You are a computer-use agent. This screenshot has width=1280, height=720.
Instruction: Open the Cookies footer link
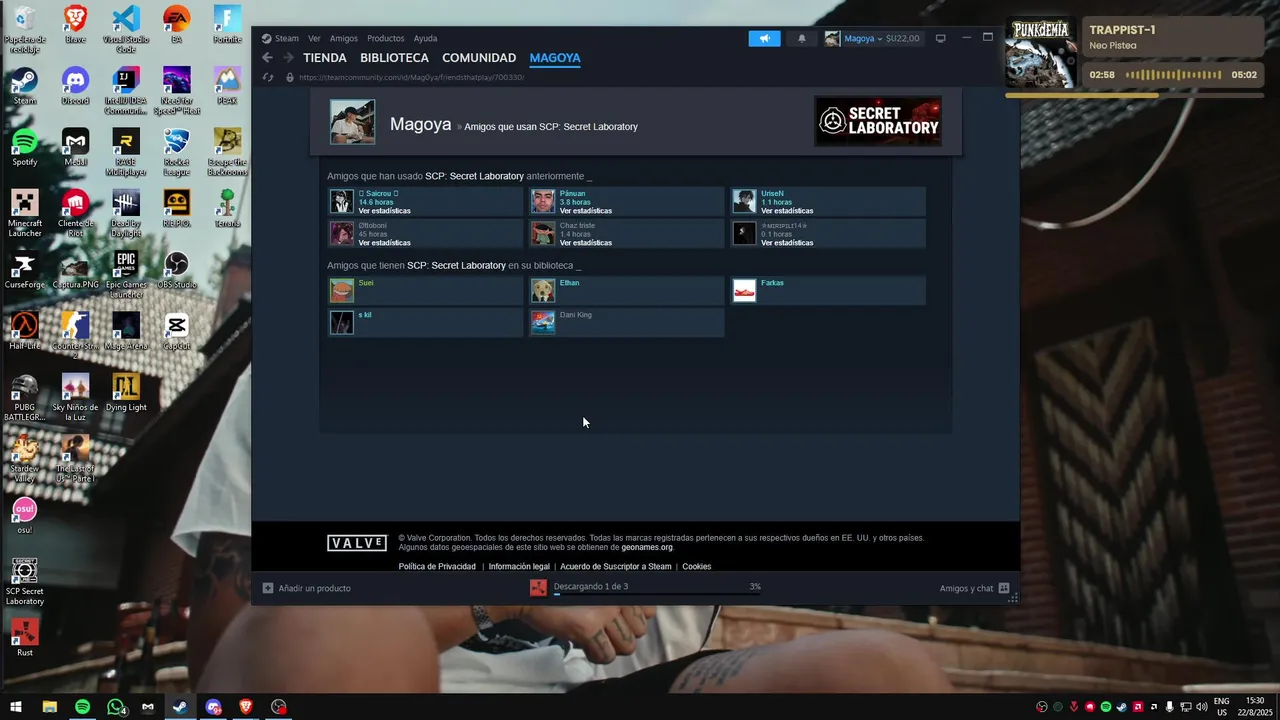pos(697,567)
